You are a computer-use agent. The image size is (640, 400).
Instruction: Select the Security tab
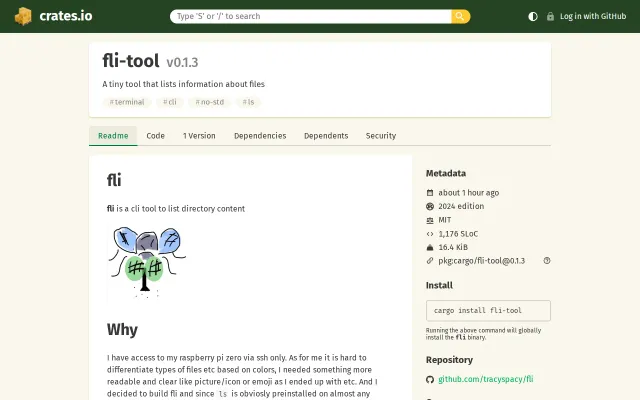point(381,136)
